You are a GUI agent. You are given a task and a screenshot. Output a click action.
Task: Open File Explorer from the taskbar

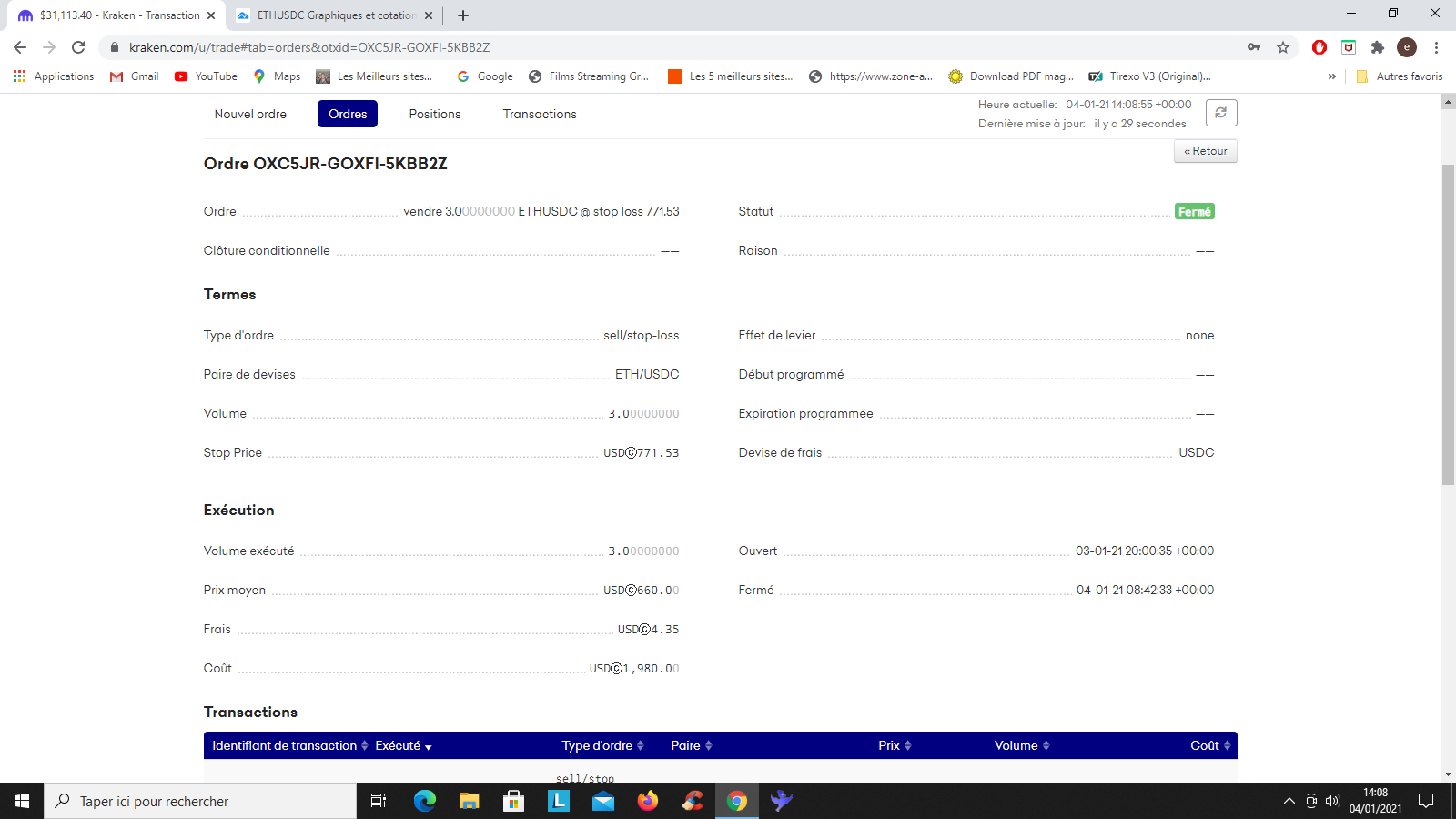click(x=470, y=801)
